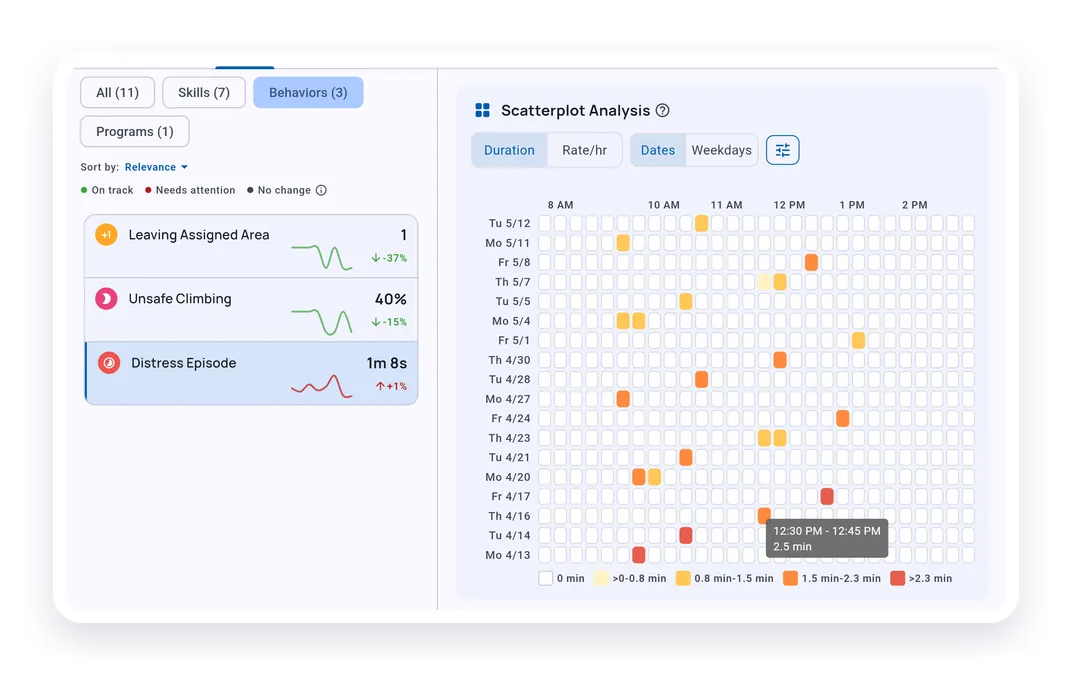The width and height of the screenshot is (1072, 676).
Task: Switch to the Skills (7) filter
Action: (x=204, y=92)
